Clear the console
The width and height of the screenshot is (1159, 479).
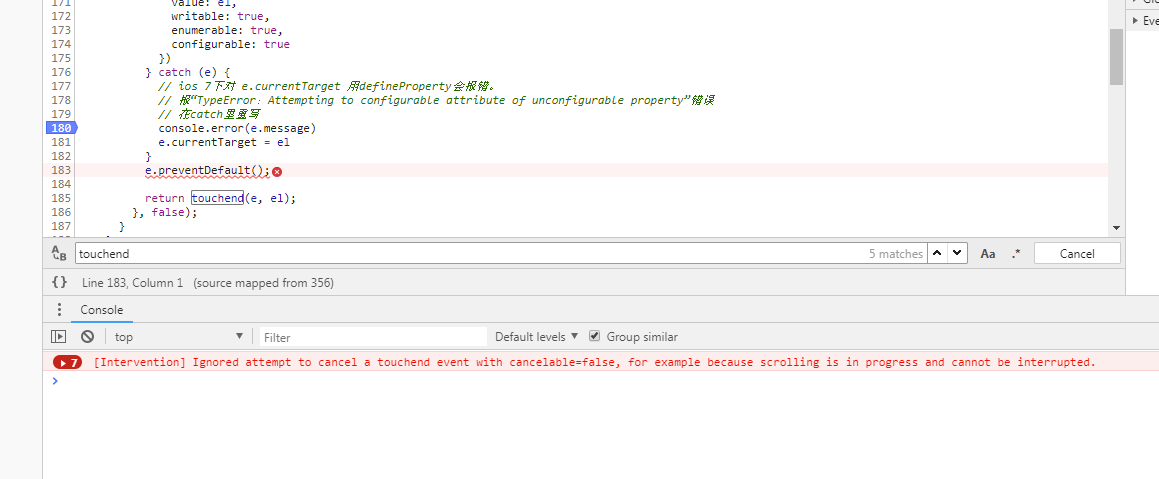87,336
